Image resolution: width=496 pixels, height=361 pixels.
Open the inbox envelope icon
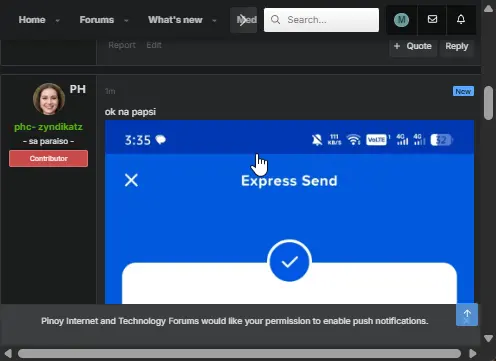(432, 19)
